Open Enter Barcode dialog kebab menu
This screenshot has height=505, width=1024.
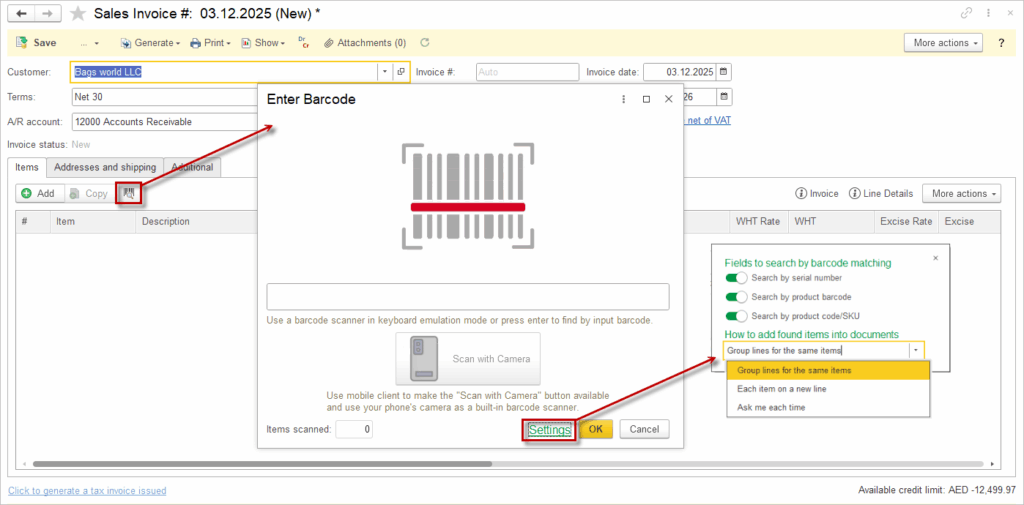[x=623, y=100]
